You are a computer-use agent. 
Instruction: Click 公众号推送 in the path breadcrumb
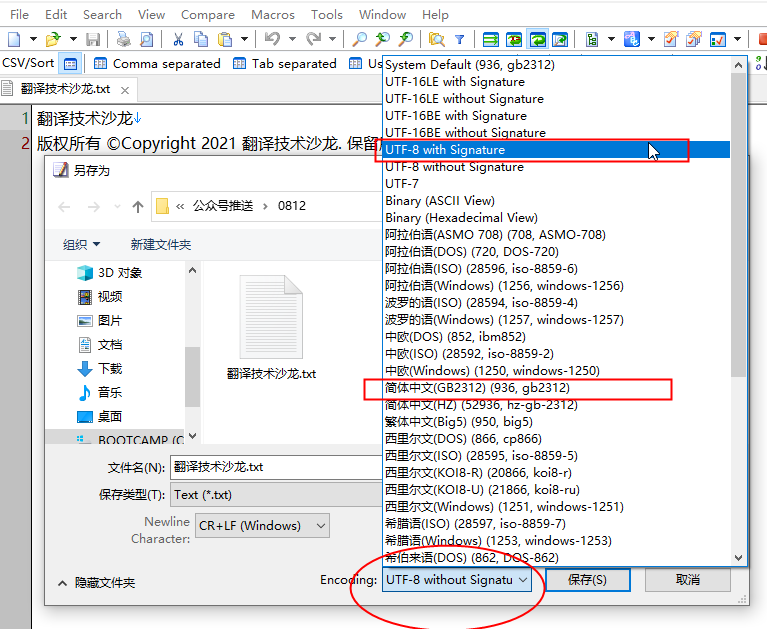pyautogui.click(x=223, y=206)
